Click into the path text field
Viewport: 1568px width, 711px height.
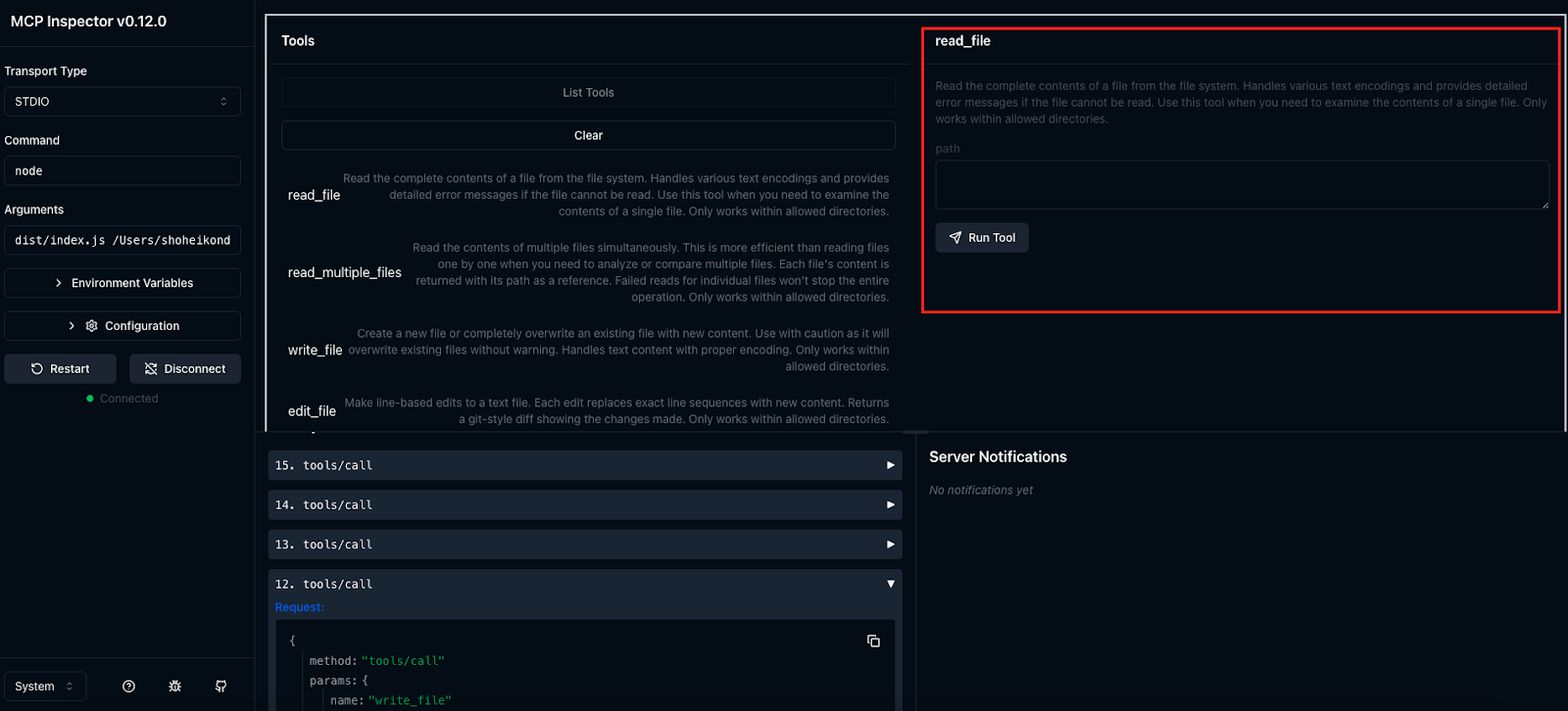1241,185
